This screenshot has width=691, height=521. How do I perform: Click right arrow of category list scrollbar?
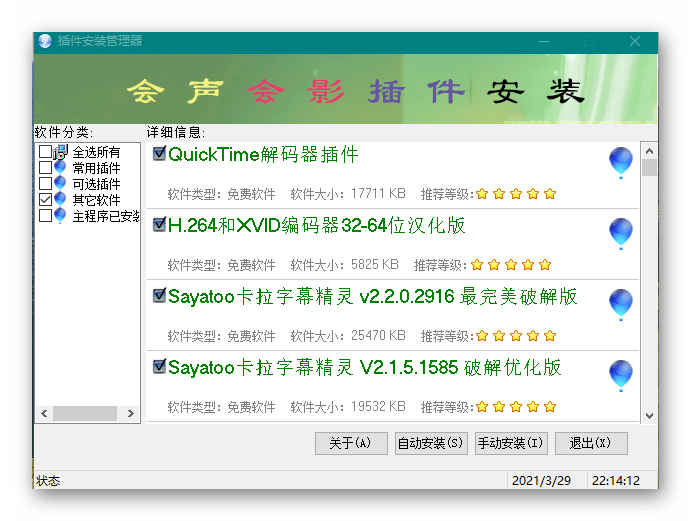[130, 413]
